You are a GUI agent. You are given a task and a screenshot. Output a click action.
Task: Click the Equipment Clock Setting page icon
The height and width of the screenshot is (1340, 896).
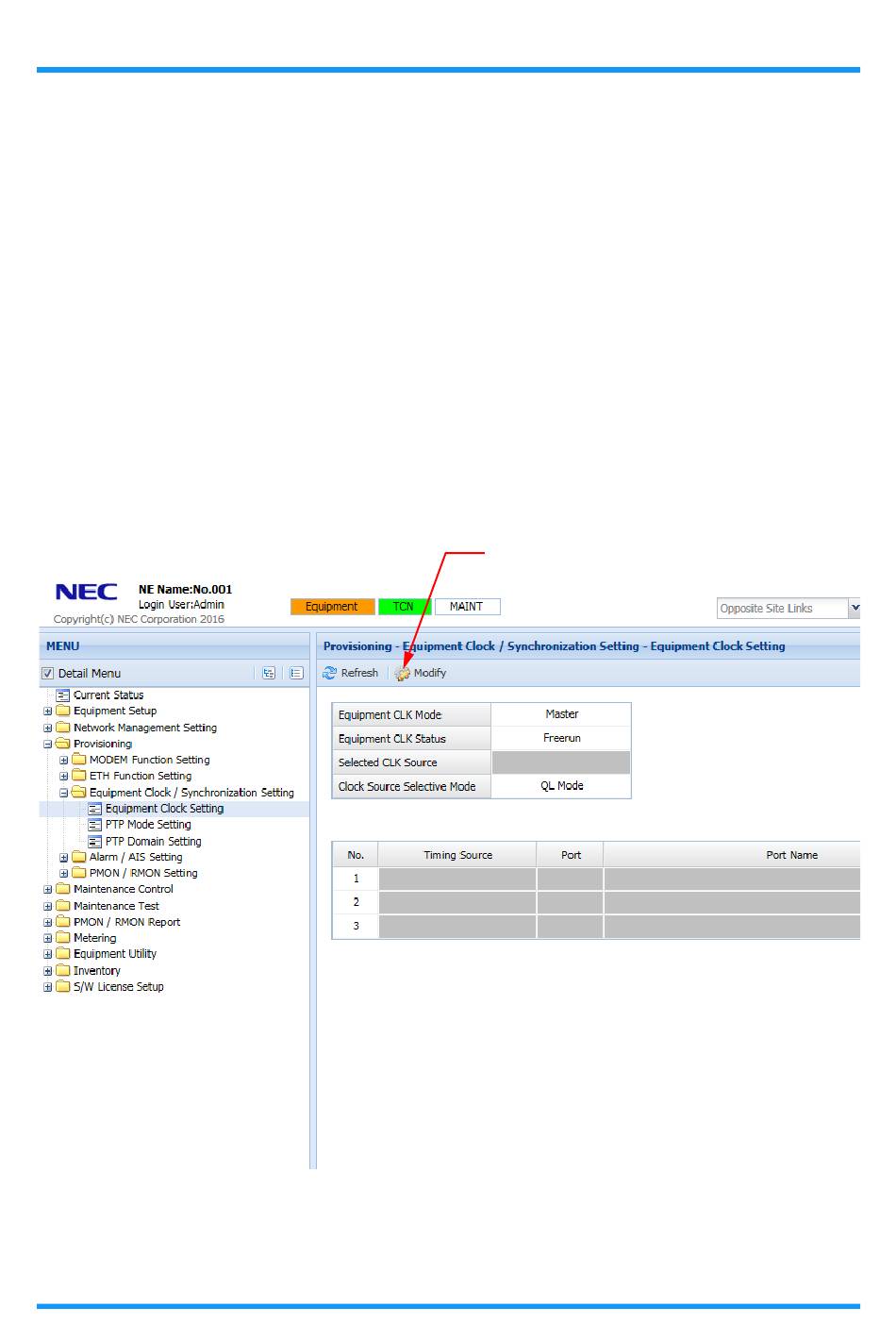coord(95,809)
